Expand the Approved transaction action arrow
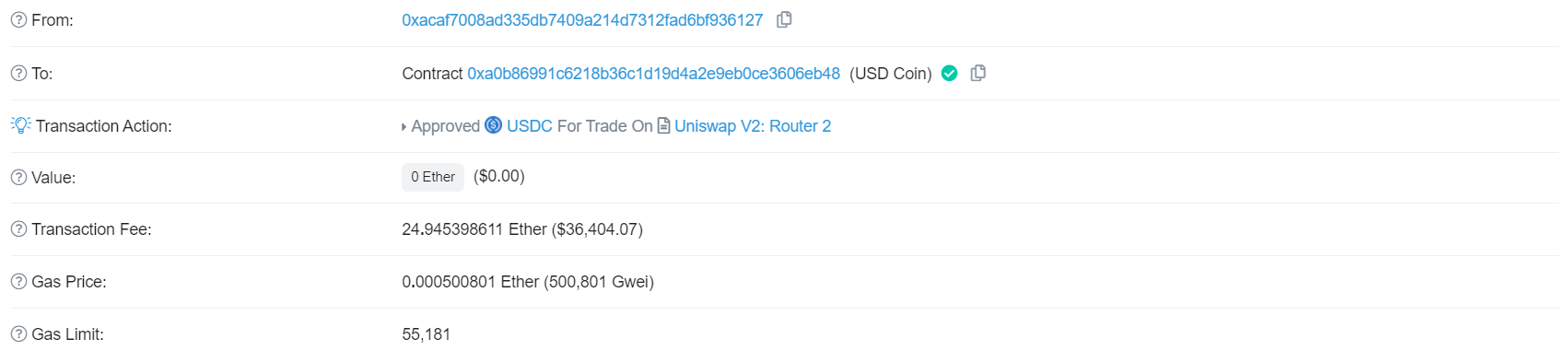The height and width of the screenshot is (351, 1568). coord(404,127)
